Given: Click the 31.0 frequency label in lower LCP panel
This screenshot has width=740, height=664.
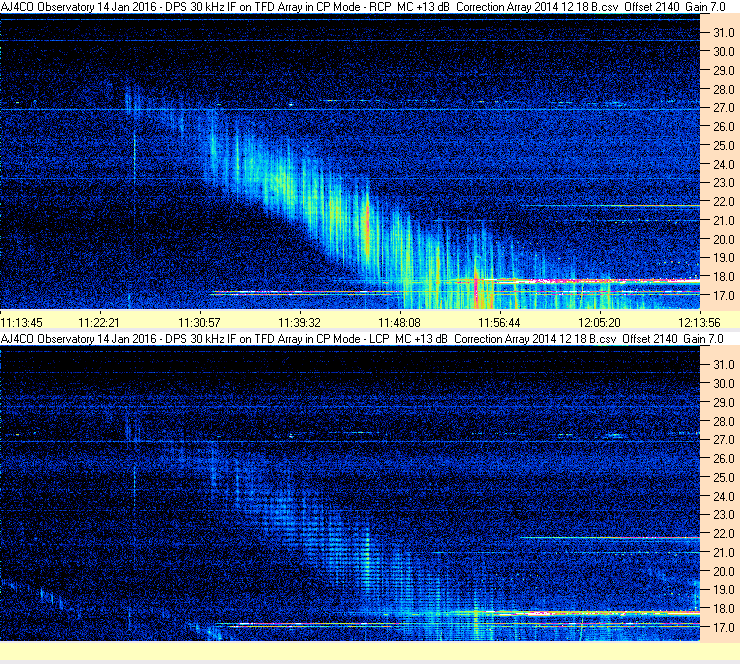Looking at the screenshot, I should tap(723, 365).
